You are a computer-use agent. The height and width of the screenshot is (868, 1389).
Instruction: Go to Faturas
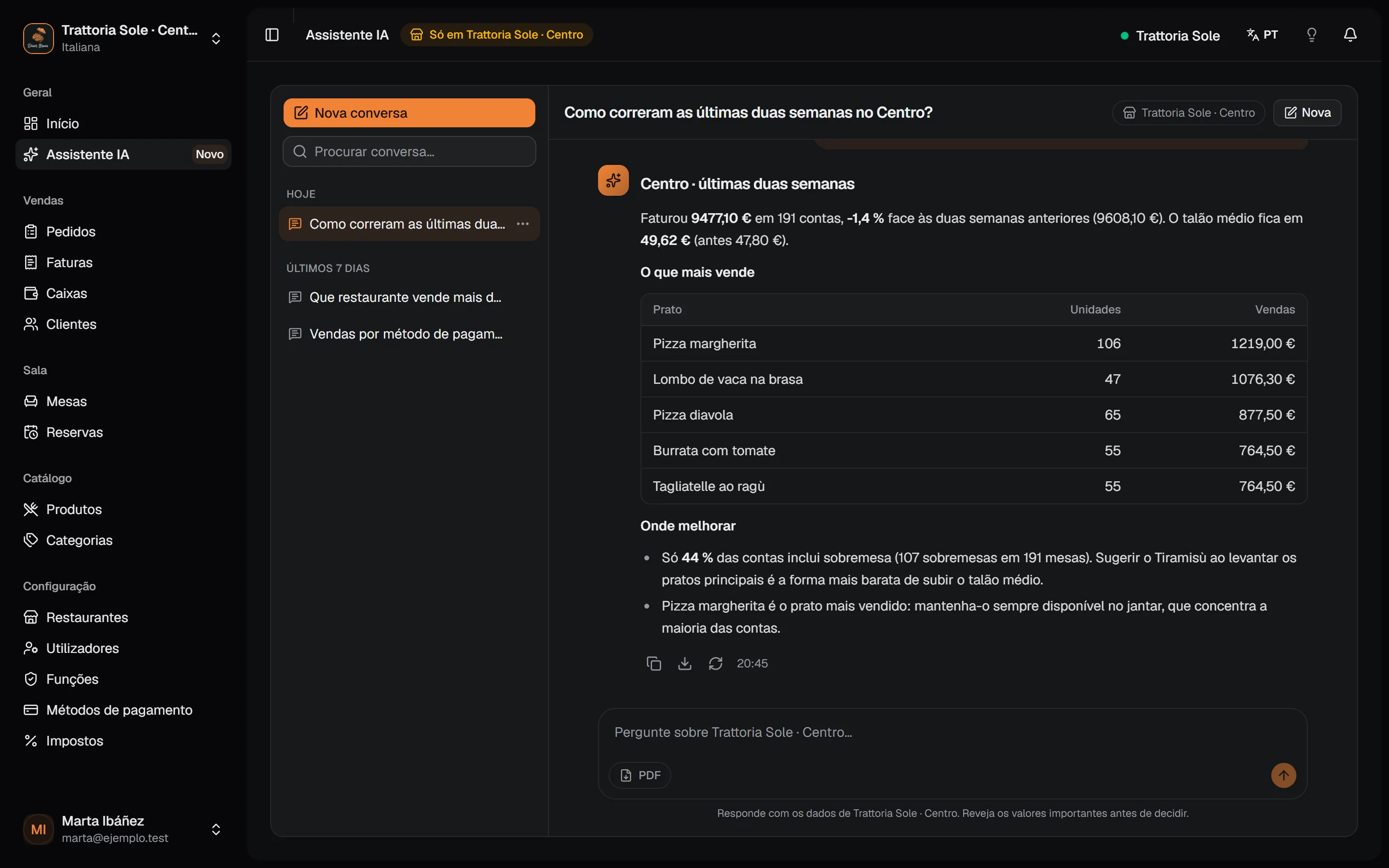click(123, 262)
